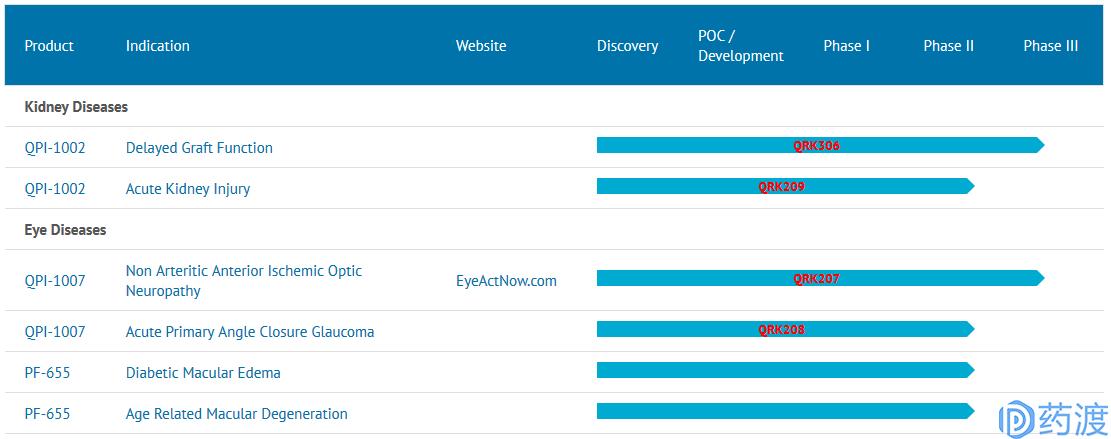Click the QRK208 trial label
1111x439 pixels.
click(x=781, y=330)
